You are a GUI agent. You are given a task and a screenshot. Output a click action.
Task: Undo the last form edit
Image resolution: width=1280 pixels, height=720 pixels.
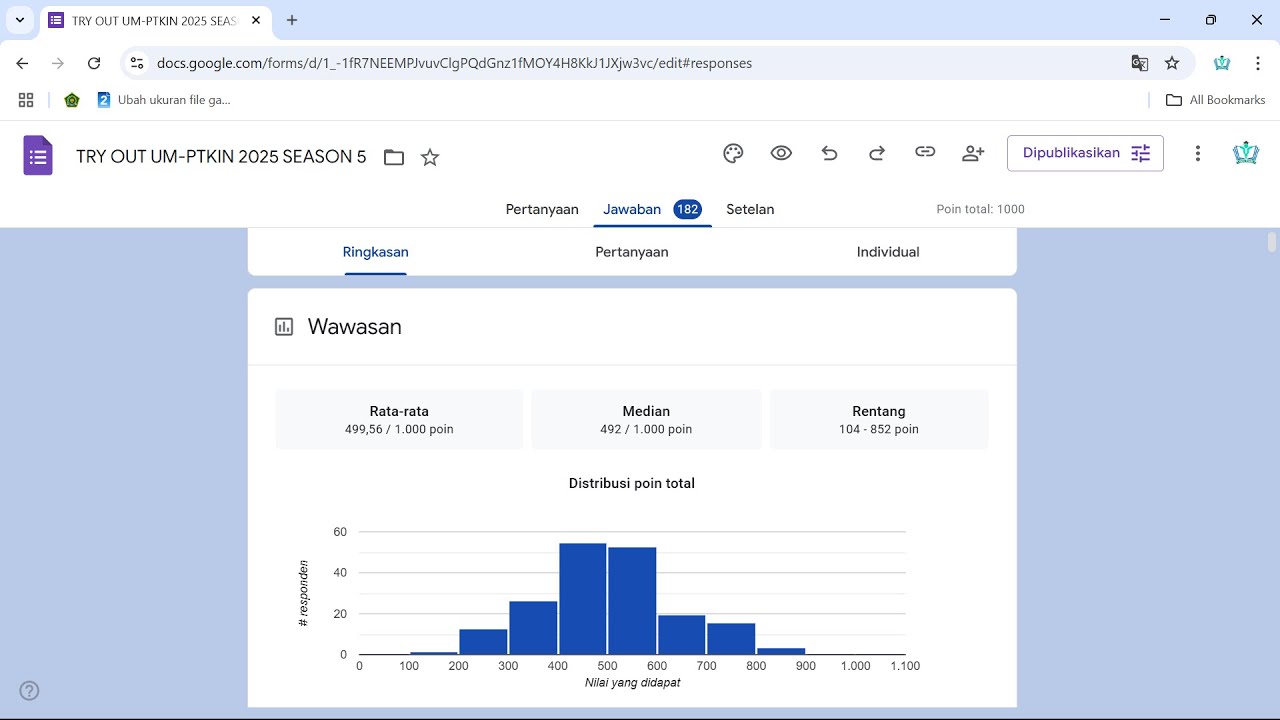tap(829, 153)
